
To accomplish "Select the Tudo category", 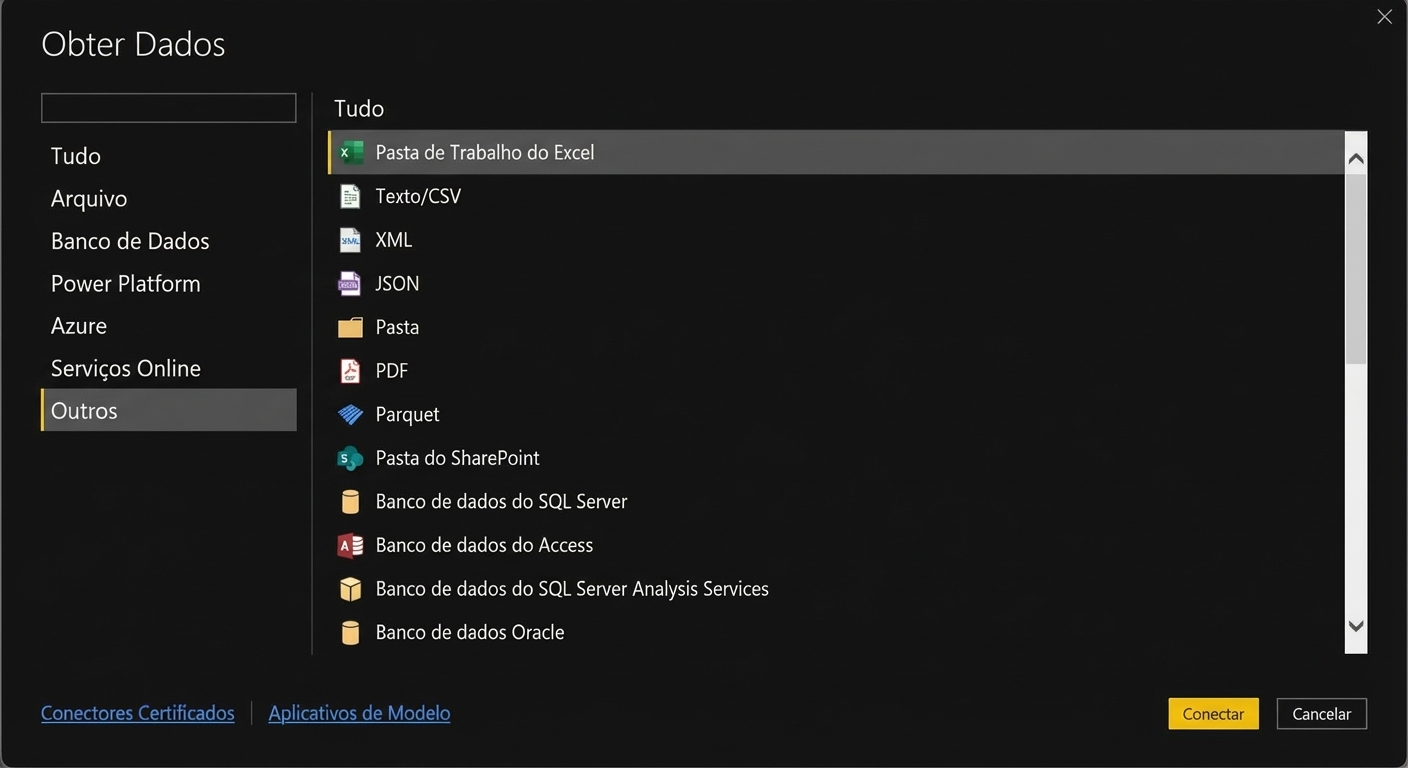I will [x=168, y=156].
